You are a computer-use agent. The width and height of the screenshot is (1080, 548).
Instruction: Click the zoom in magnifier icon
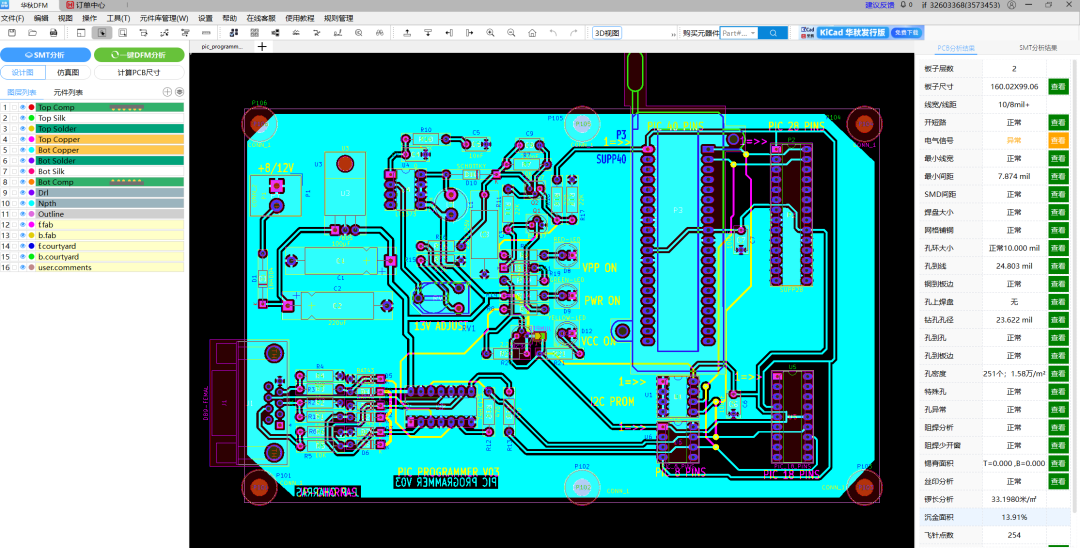(x=490, y=32)
